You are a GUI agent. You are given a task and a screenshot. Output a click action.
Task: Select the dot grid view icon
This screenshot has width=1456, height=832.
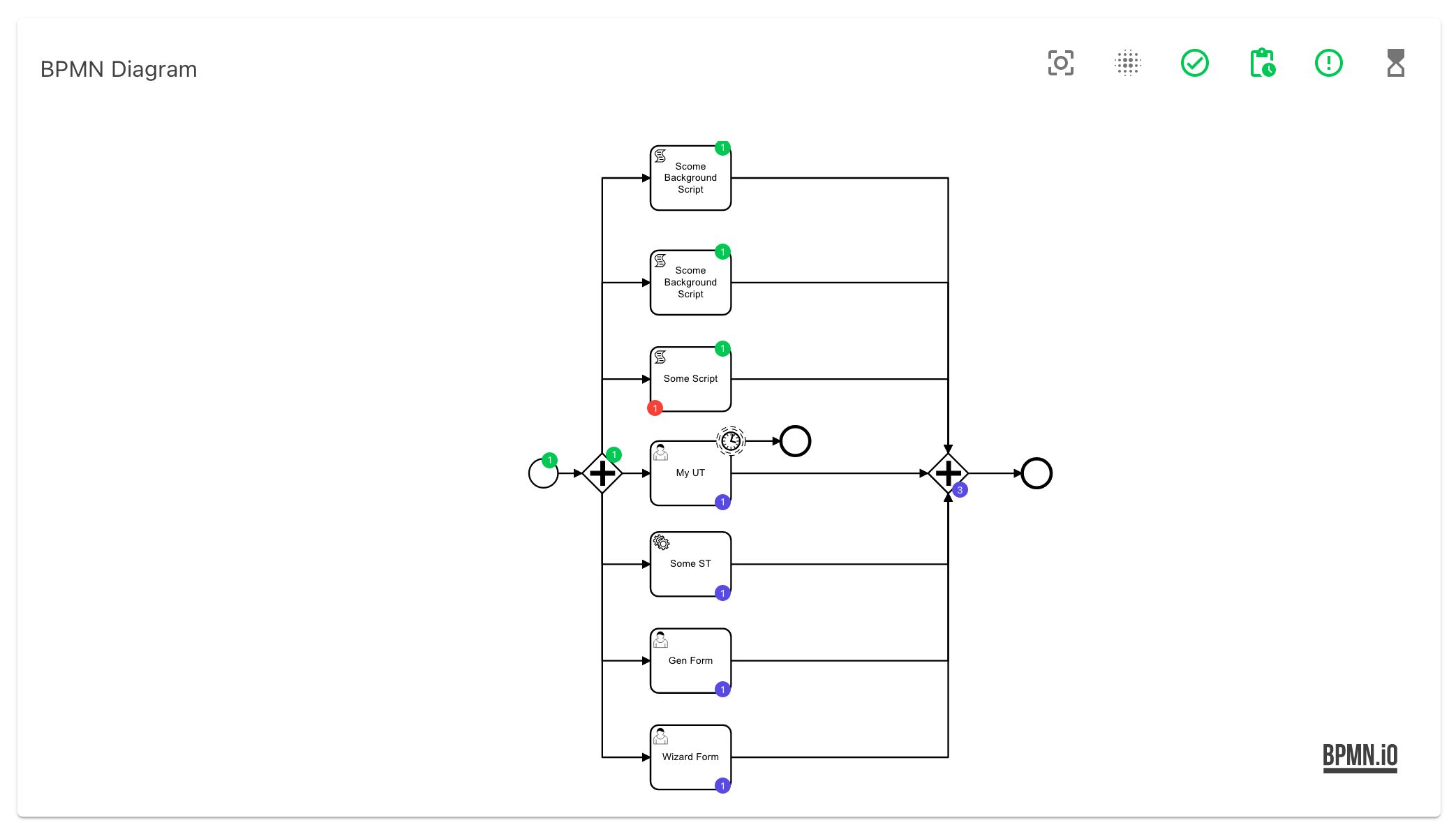[x=1127, y=63]
